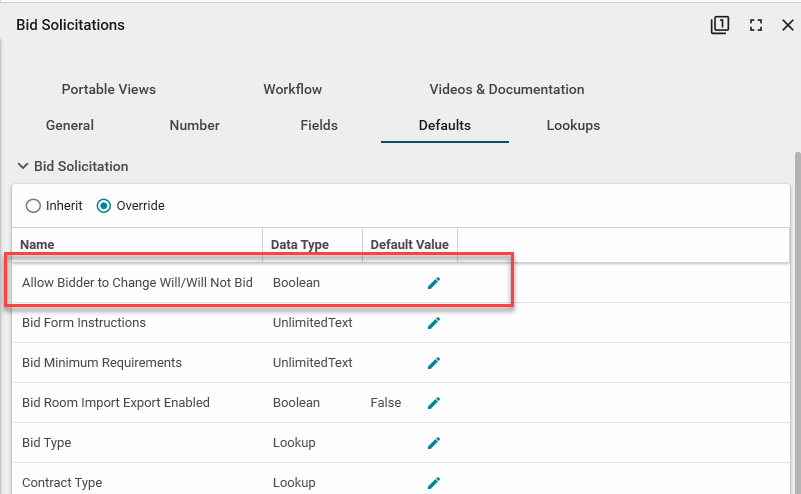Open the Number tab
801x494 pixels.
[x=194, y=125]
